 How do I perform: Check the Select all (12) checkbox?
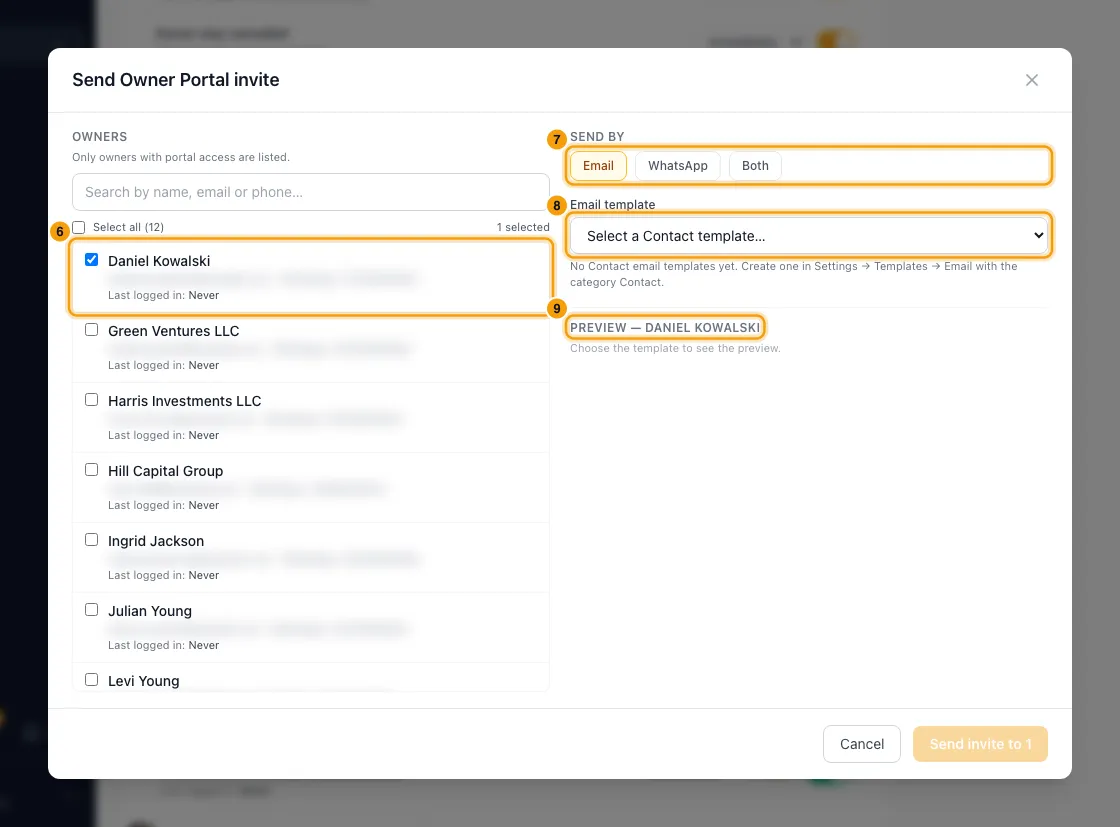click(79, 227)
